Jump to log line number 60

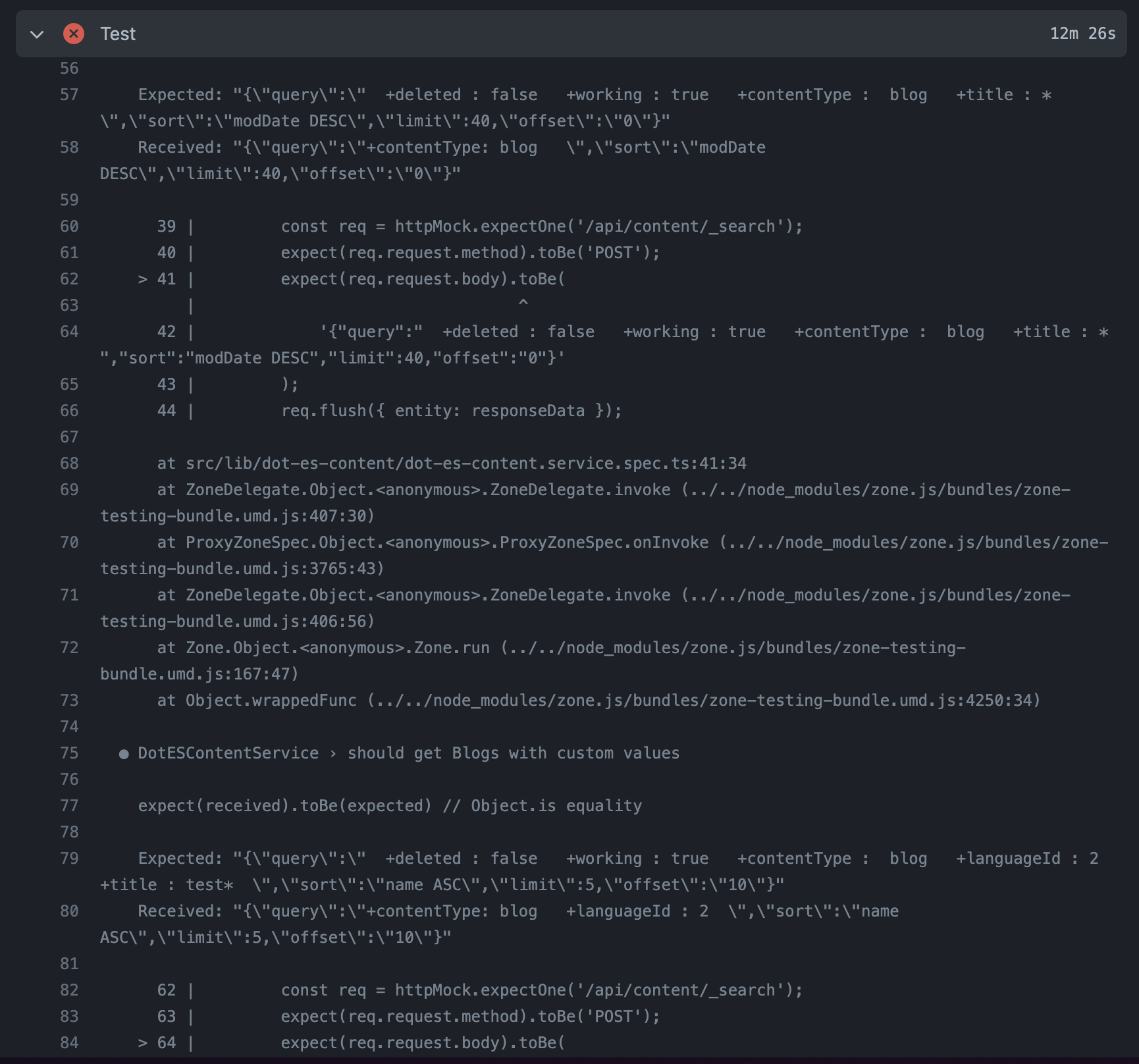point(69,226)
